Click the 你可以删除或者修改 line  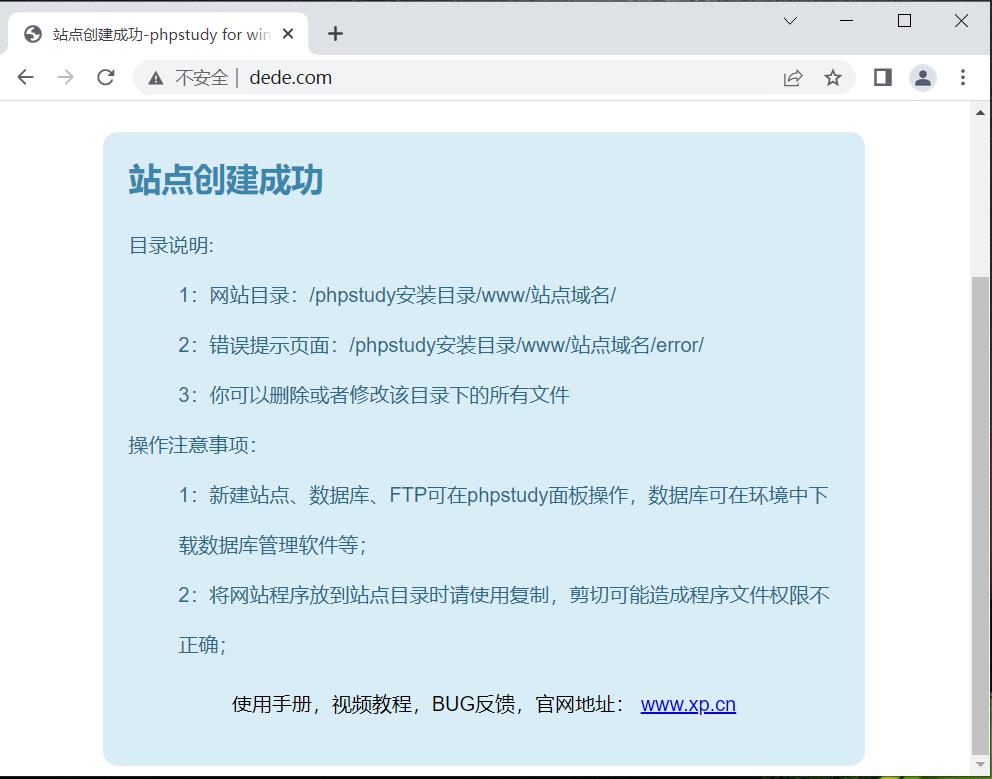coord(374,396)
